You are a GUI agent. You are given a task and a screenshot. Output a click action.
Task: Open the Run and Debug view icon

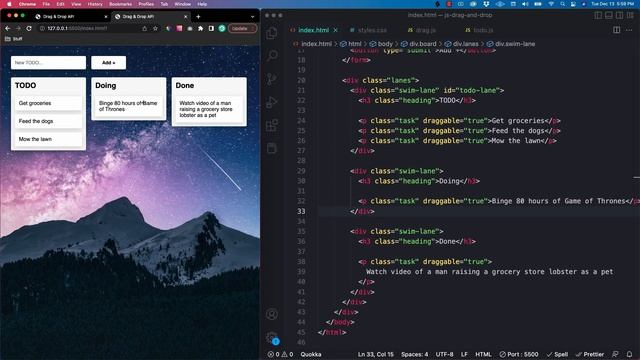(272, 102)
